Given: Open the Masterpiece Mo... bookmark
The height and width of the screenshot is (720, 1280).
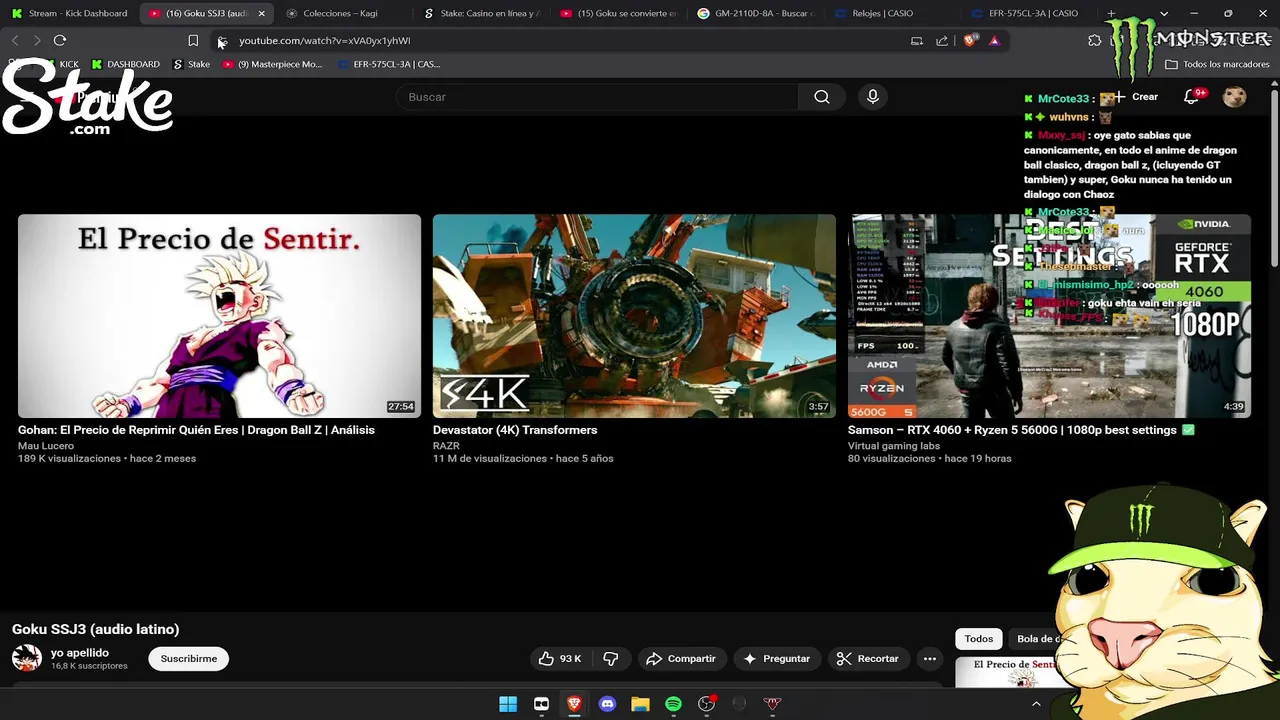Looking at the screenshot, I should (x=272, y=64).
